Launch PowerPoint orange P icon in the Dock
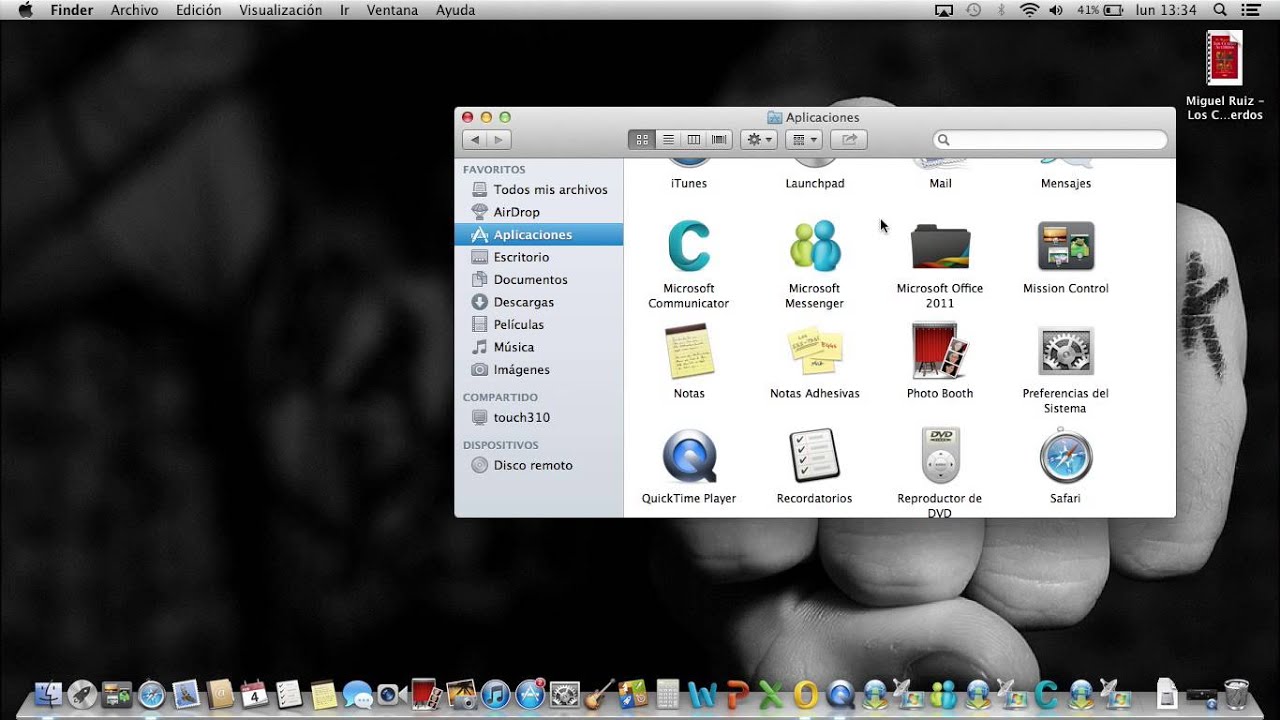Screen dimensions: 1280x720 coord(738,694)
